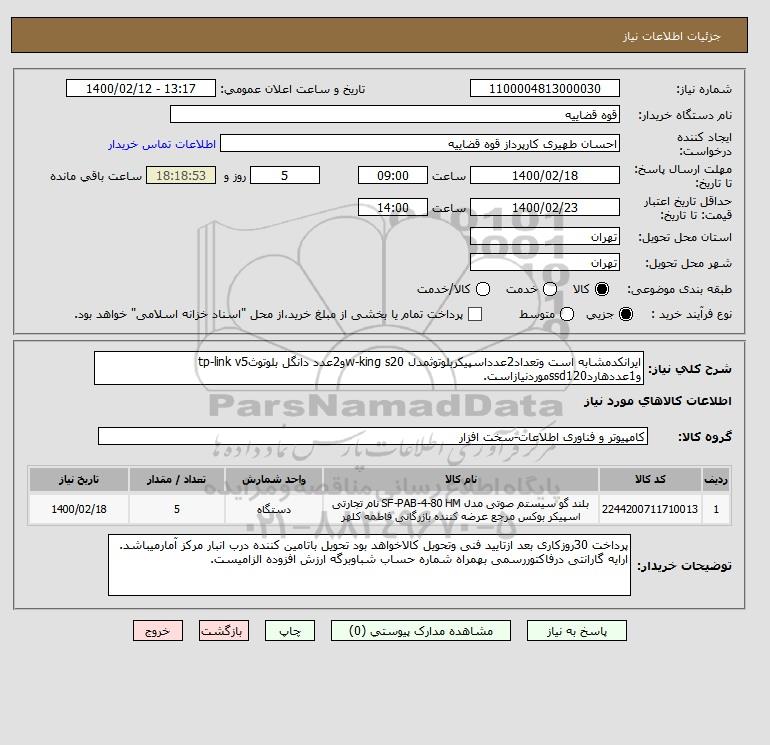This screenshot has height=745, width=770.
Task: Click the quantity cell showing 5
Action: coord(177,509)
